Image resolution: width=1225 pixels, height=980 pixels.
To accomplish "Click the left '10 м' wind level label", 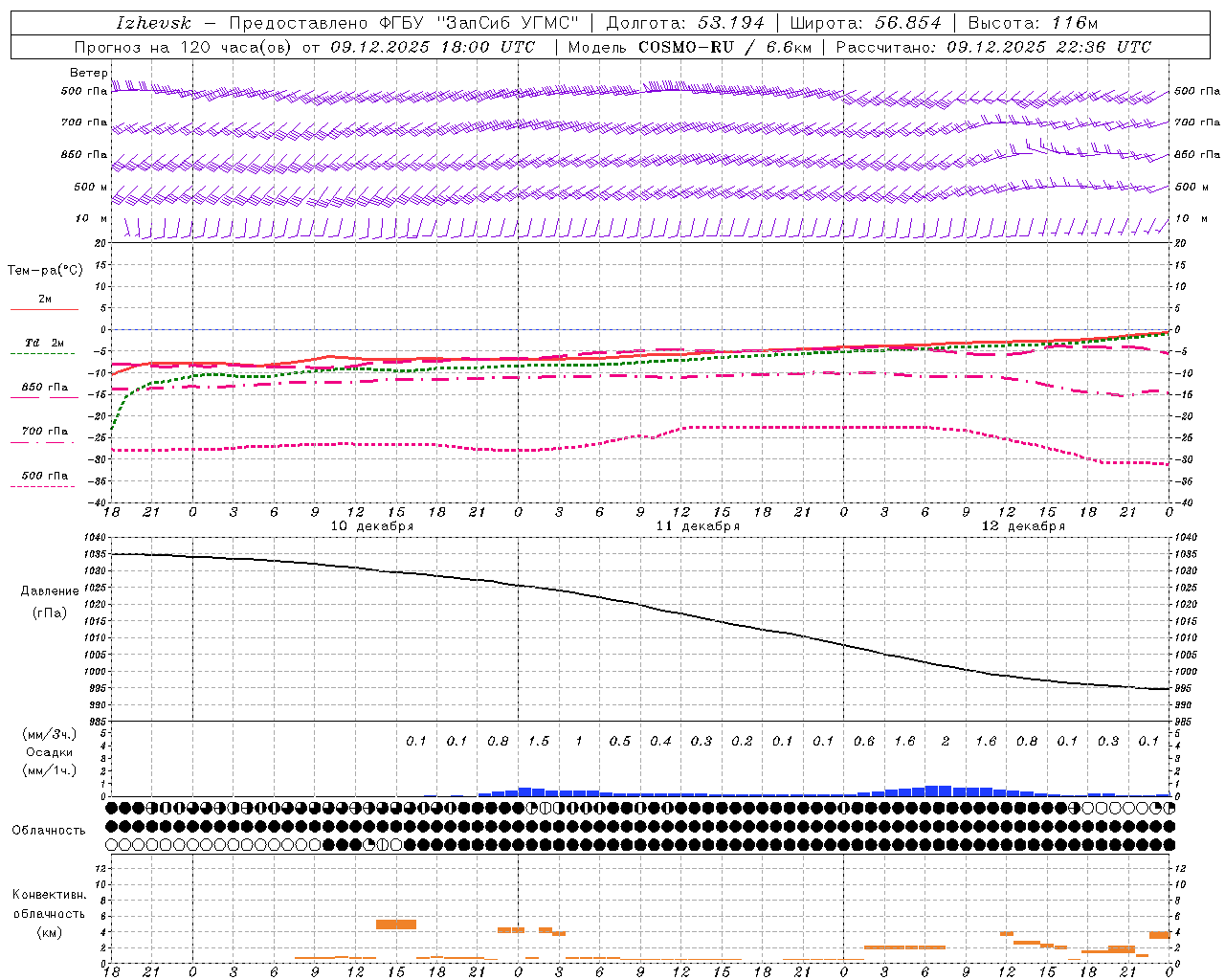I will click(x=91, y=218).
